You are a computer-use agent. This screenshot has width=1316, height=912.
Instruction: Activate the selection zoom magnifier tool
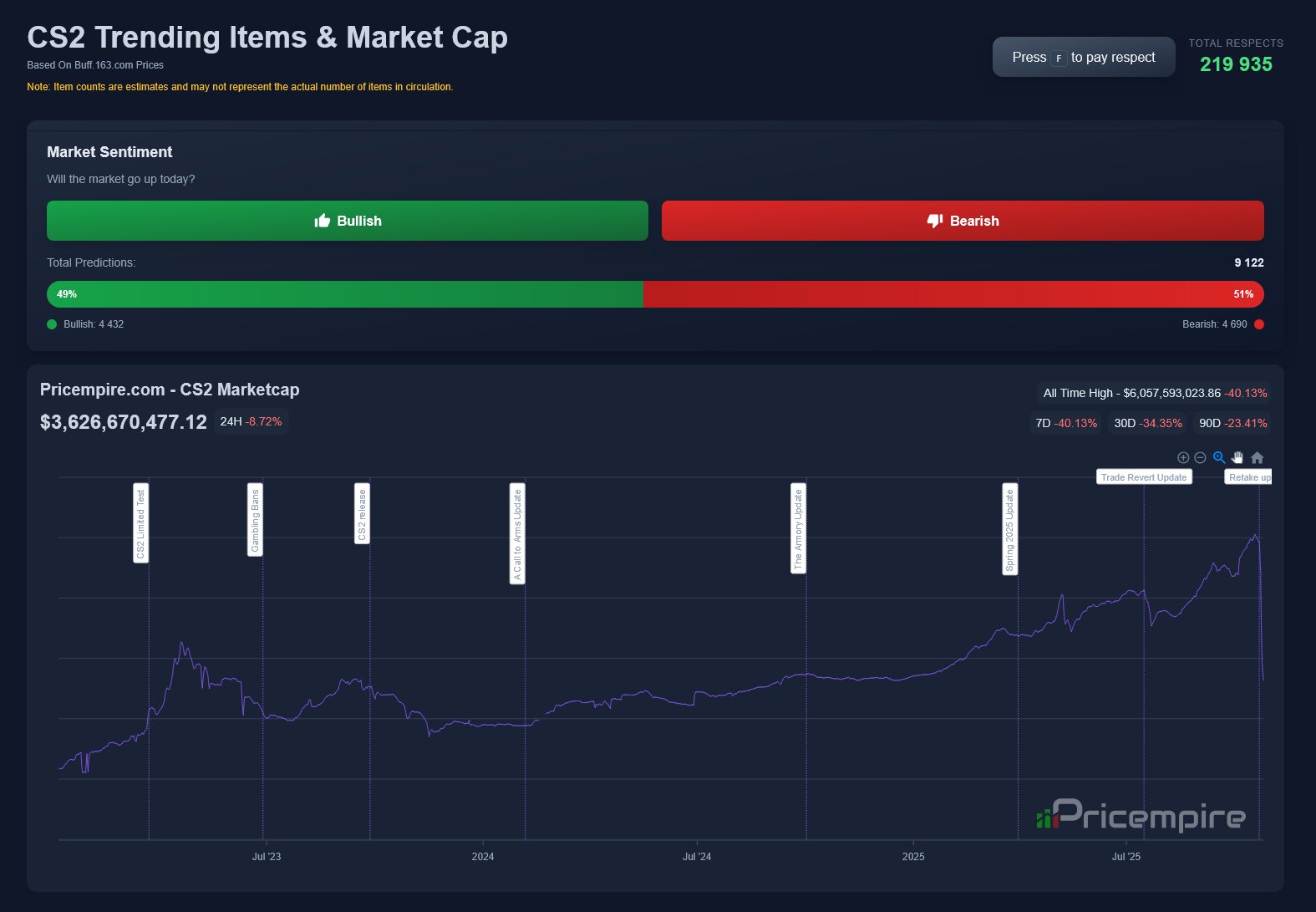[x=1219, y=457]
